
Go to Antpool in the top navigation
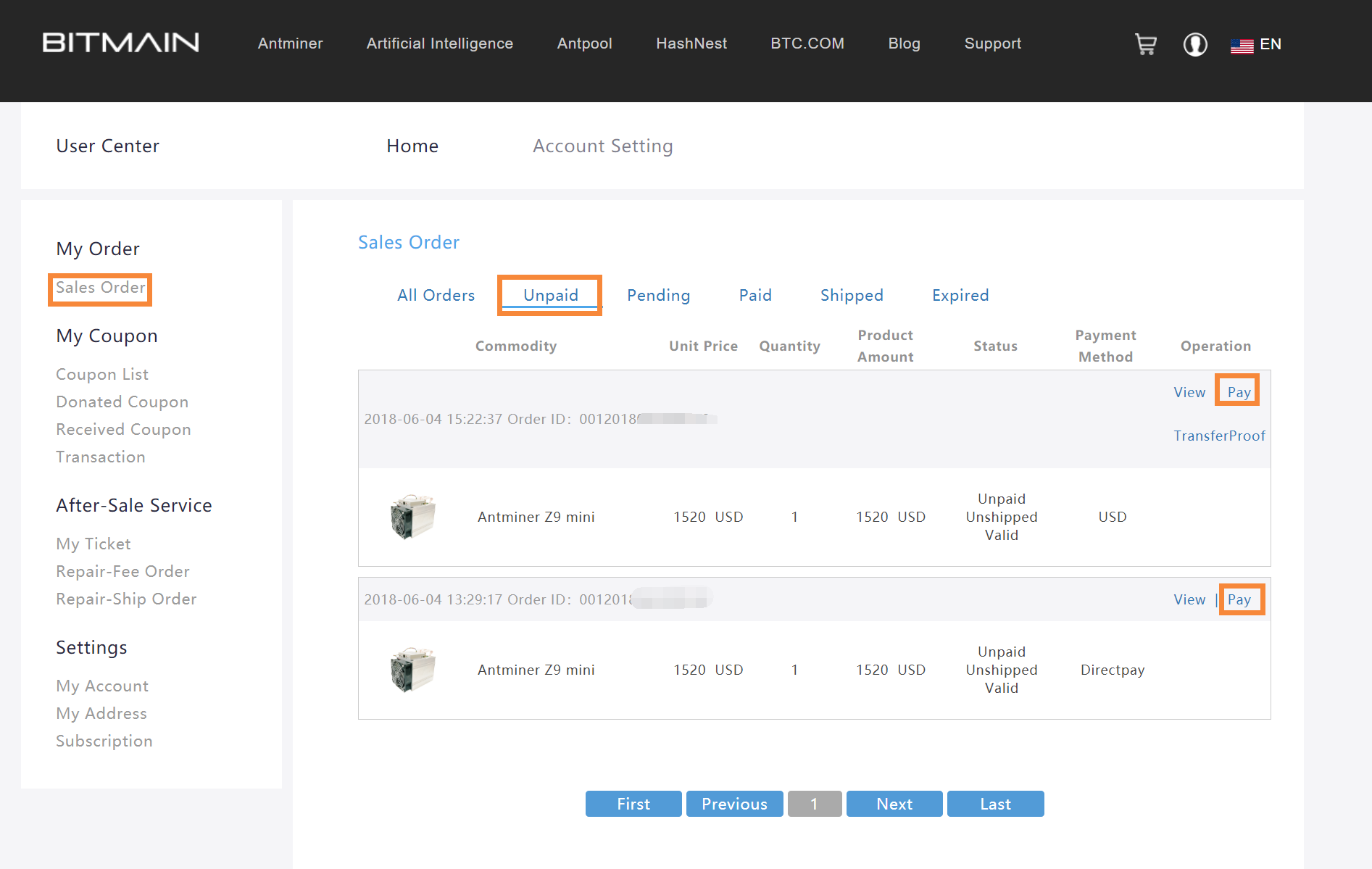(x=584, y=43)
